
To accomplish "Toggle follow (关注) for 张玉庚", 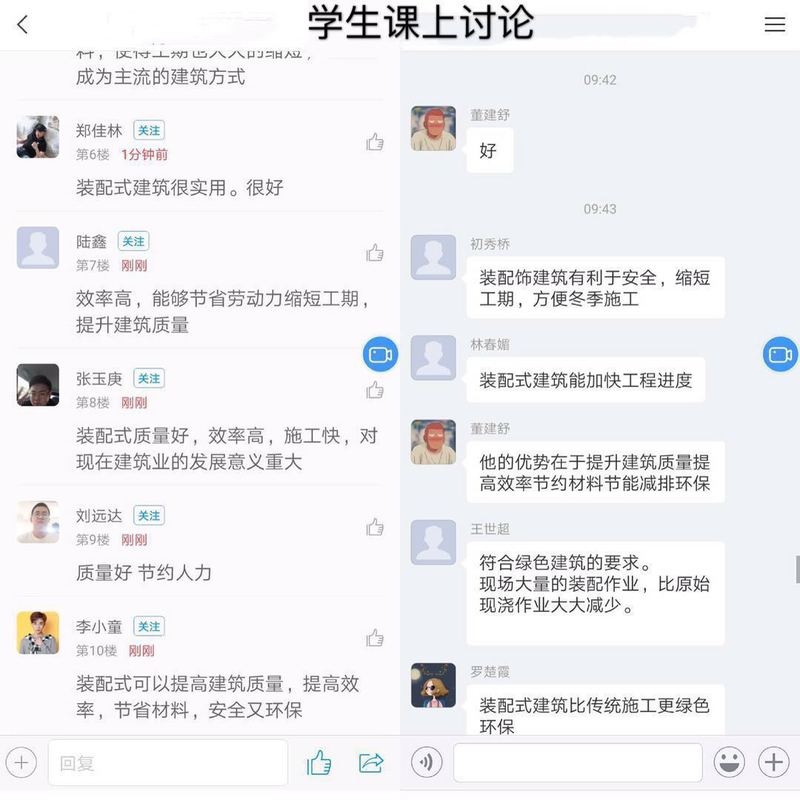I will tap(149, 379).
